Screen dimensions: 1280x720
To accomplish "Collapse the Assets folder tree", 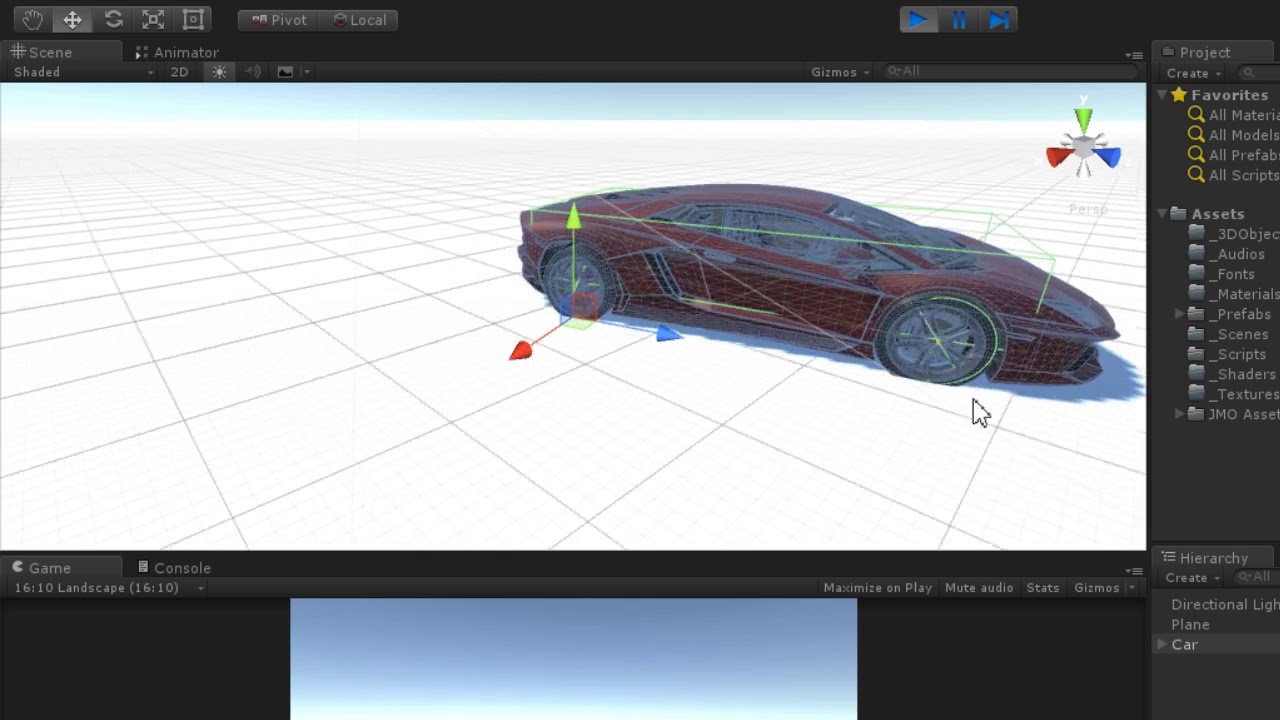I will tap(1162, 214).
